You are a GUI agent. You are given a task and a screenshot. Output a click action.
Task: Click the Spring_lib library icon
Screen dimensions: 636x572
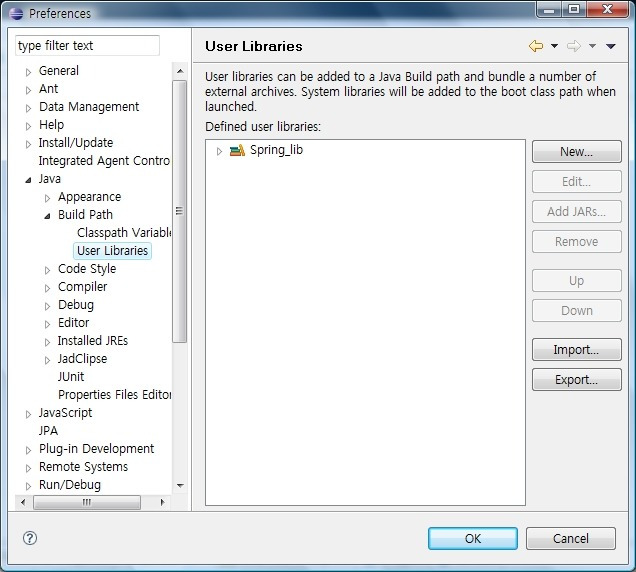[237, 151]
